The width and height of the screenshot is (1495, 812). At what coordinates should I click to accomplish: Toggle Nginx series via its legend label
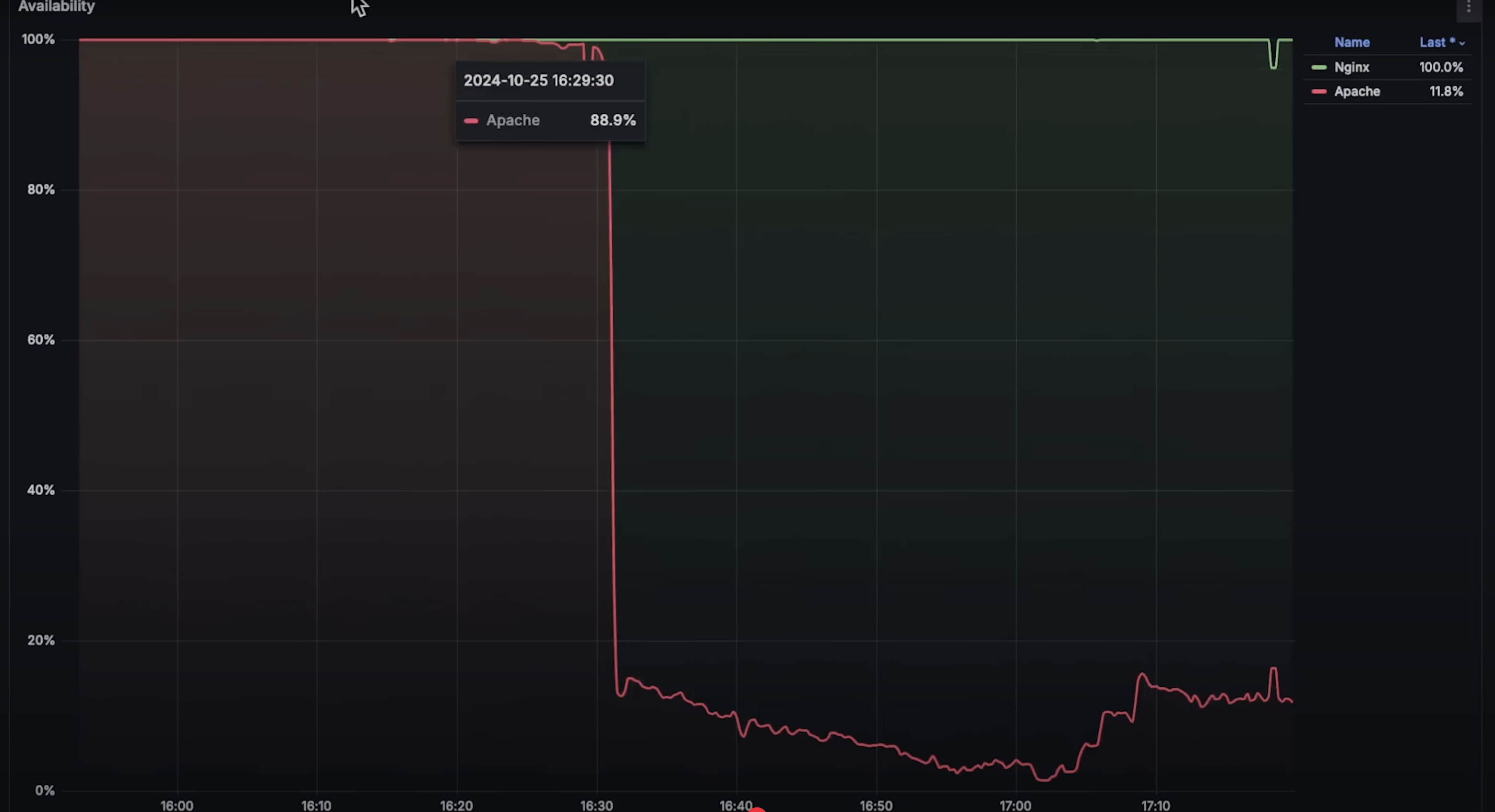click(x=1351, y=67)
